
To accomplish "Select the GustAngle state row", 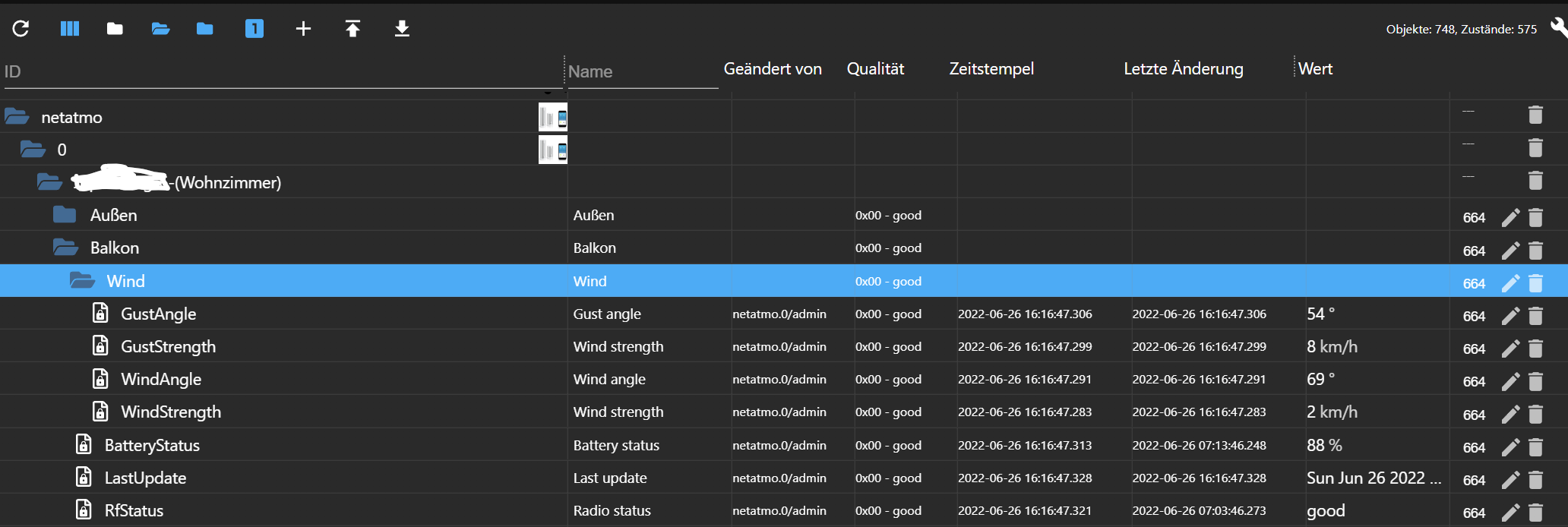I will pos(158,314).
